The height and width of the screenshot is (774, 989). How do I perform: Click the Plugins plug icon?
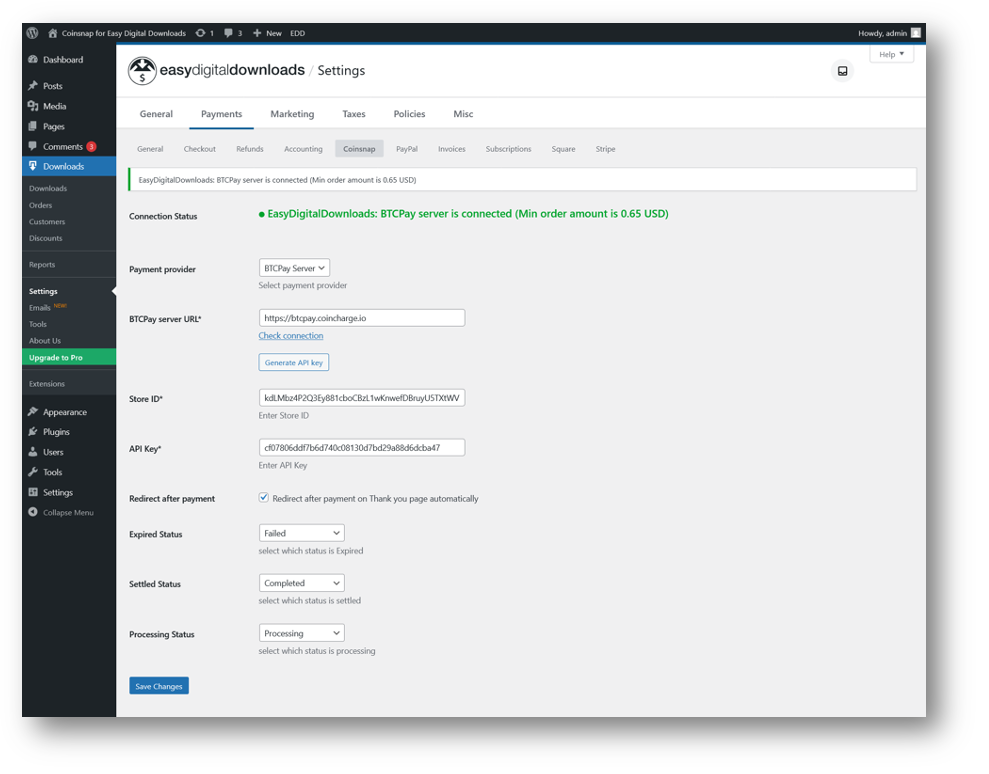(33, 431)
